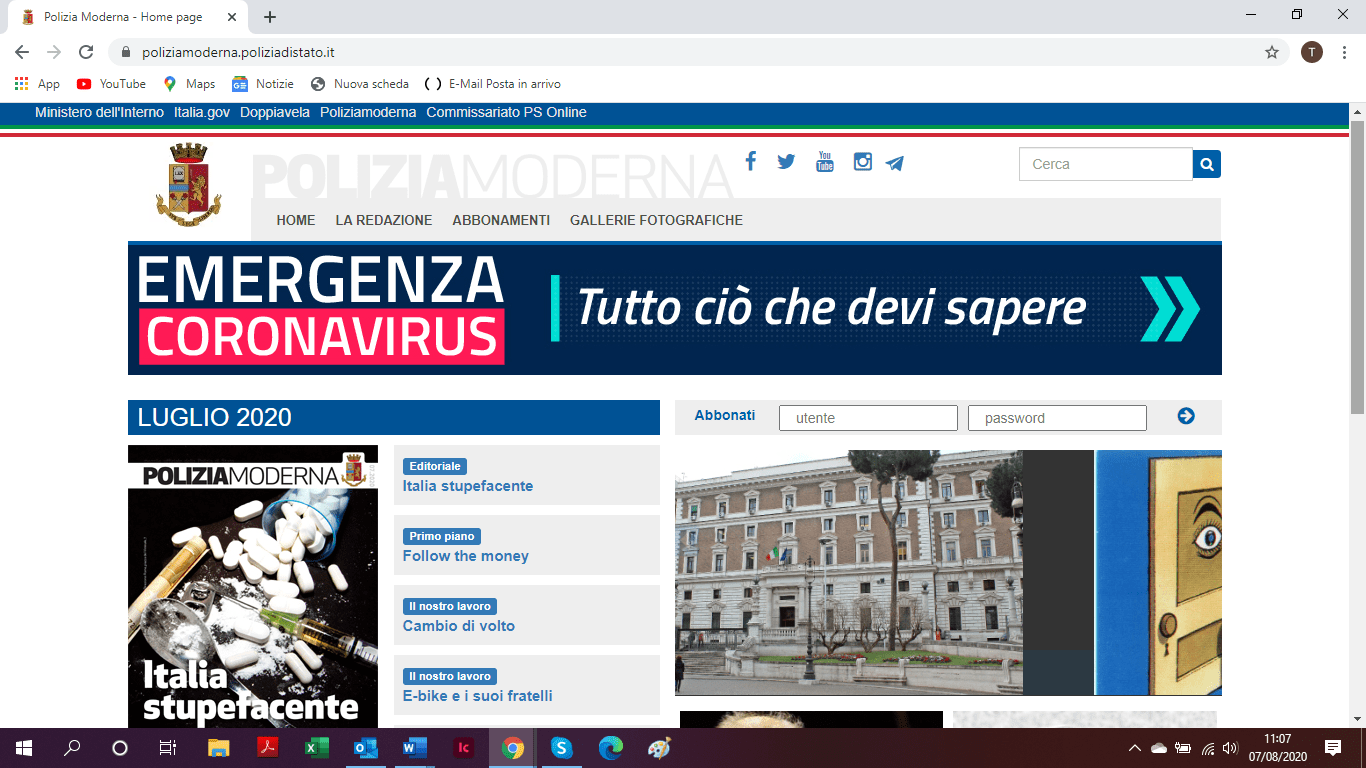Open Notizie bookmark
The height and width of the screenshot is (768, 1366).
263,84
